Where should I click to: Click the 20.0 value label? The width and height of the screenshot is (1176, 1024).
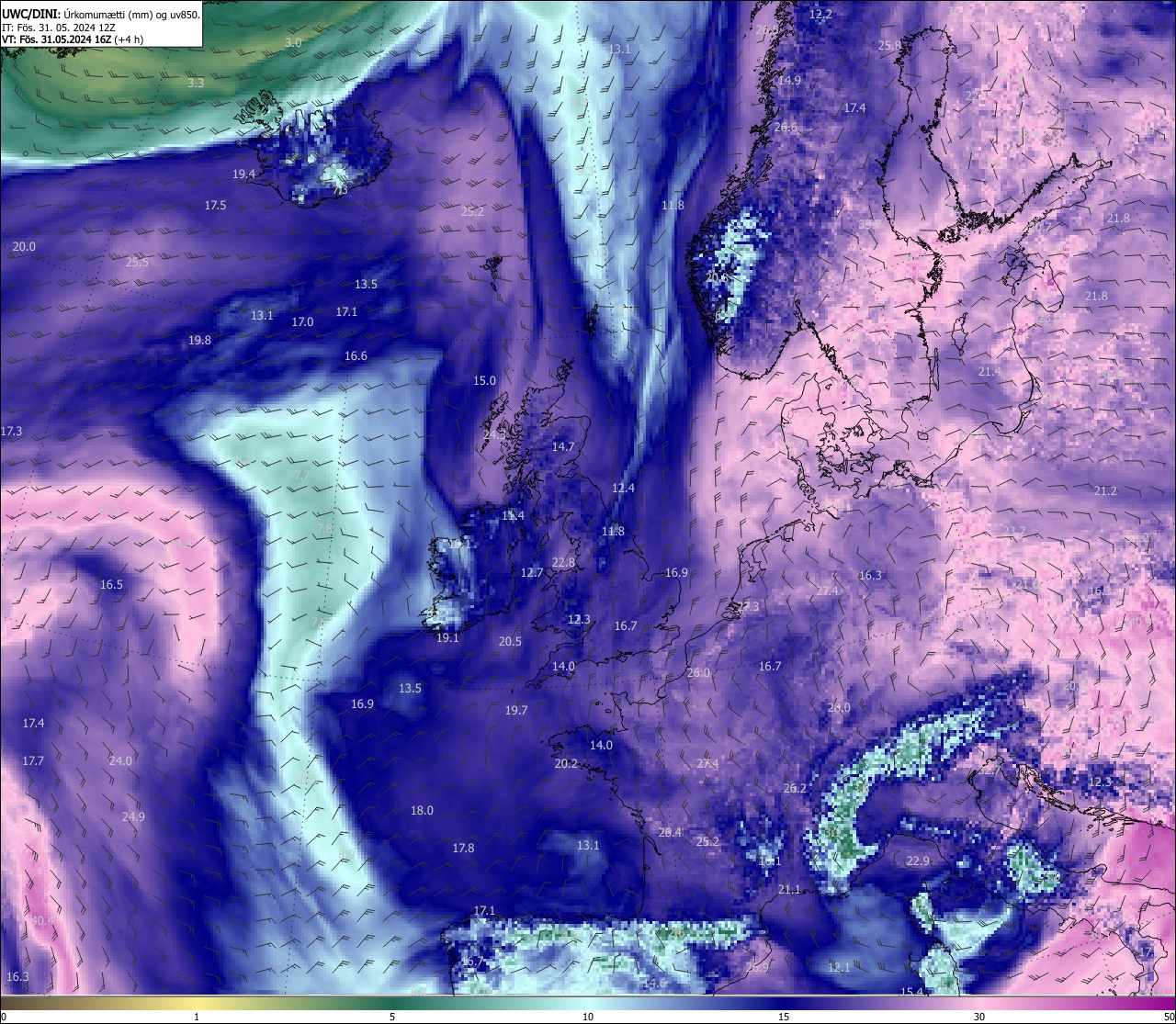coord(24,246)
